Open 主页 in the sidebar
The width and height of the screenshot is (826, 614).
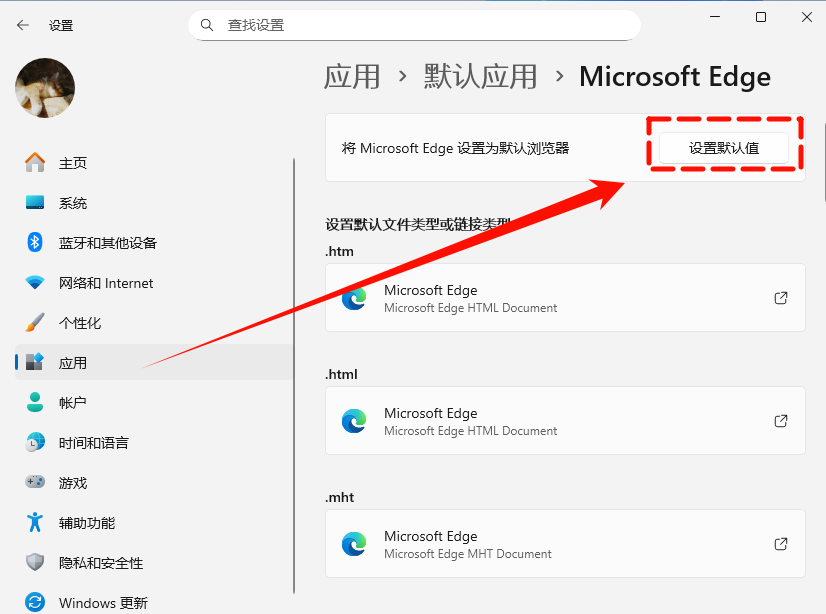[72, 163]
